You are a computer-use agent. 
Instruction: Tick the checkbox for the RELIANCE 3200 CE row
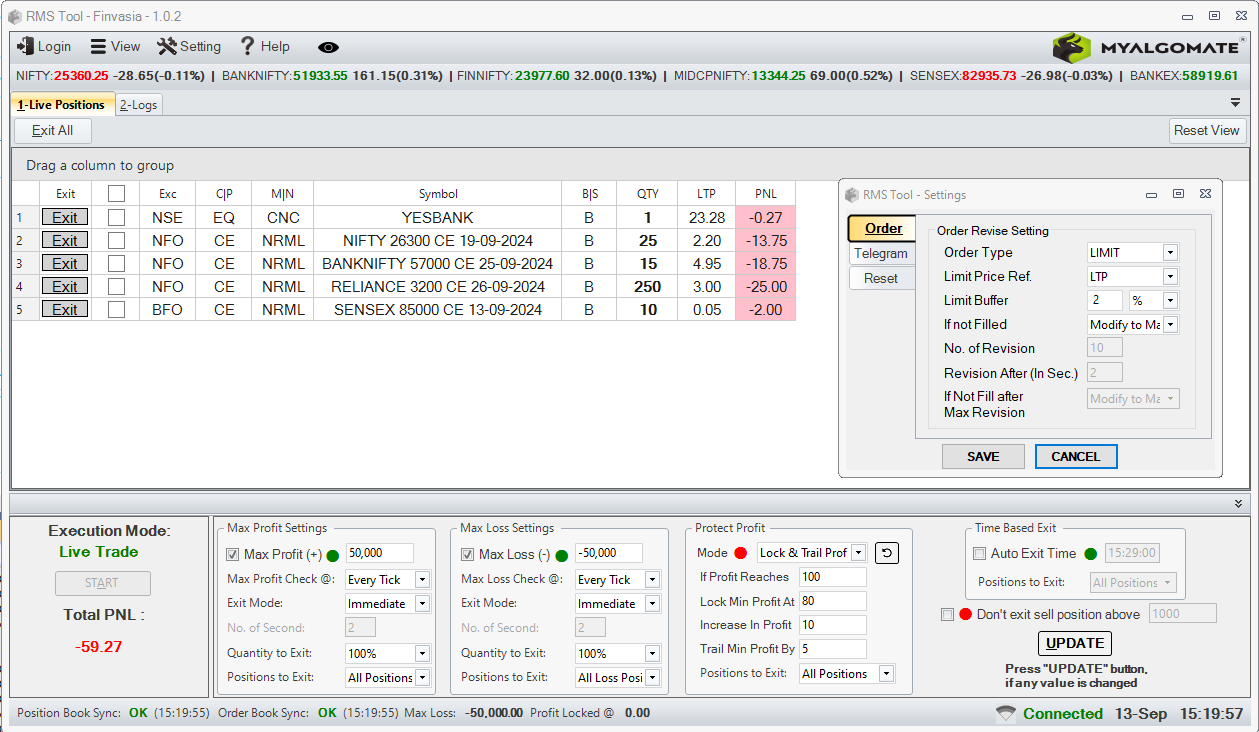(x=117, y=287)
